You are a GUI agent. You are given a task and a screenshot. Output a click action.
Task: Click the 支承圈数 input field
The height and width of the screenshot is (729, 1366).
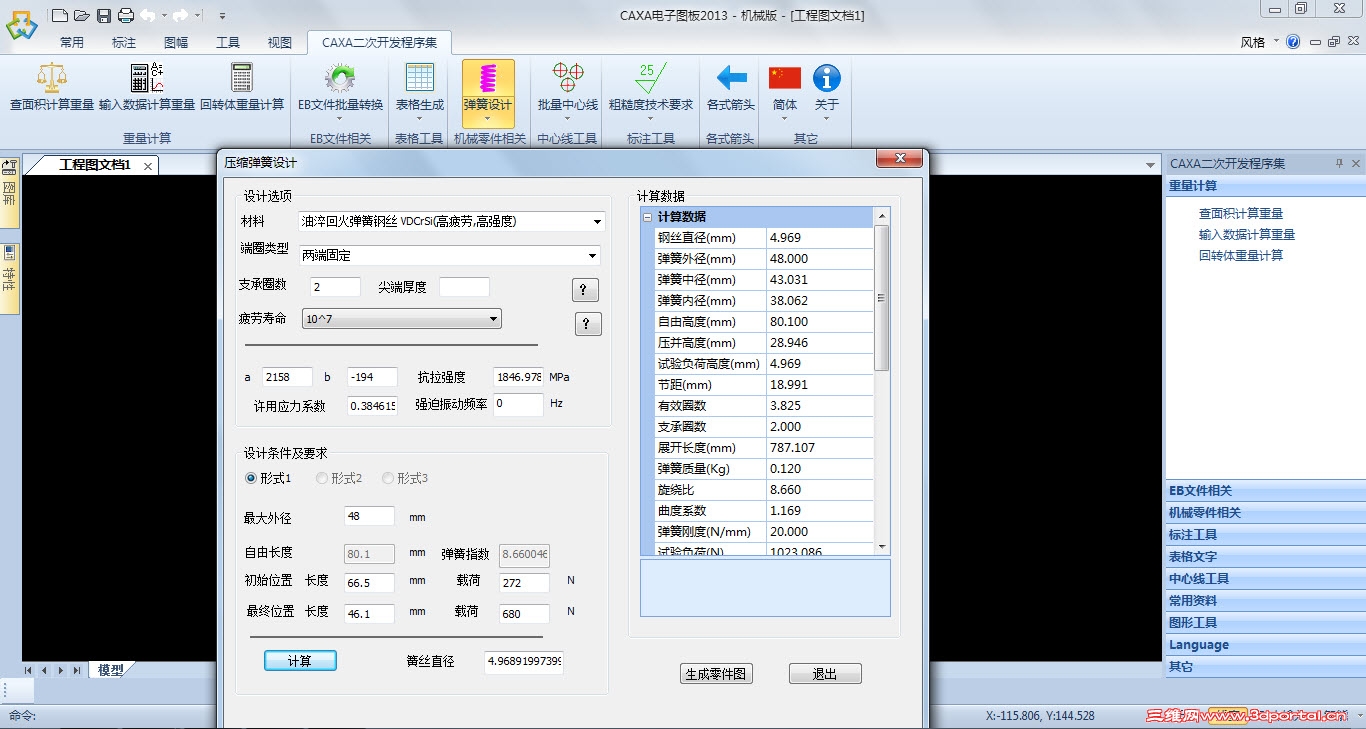point(335,287)
